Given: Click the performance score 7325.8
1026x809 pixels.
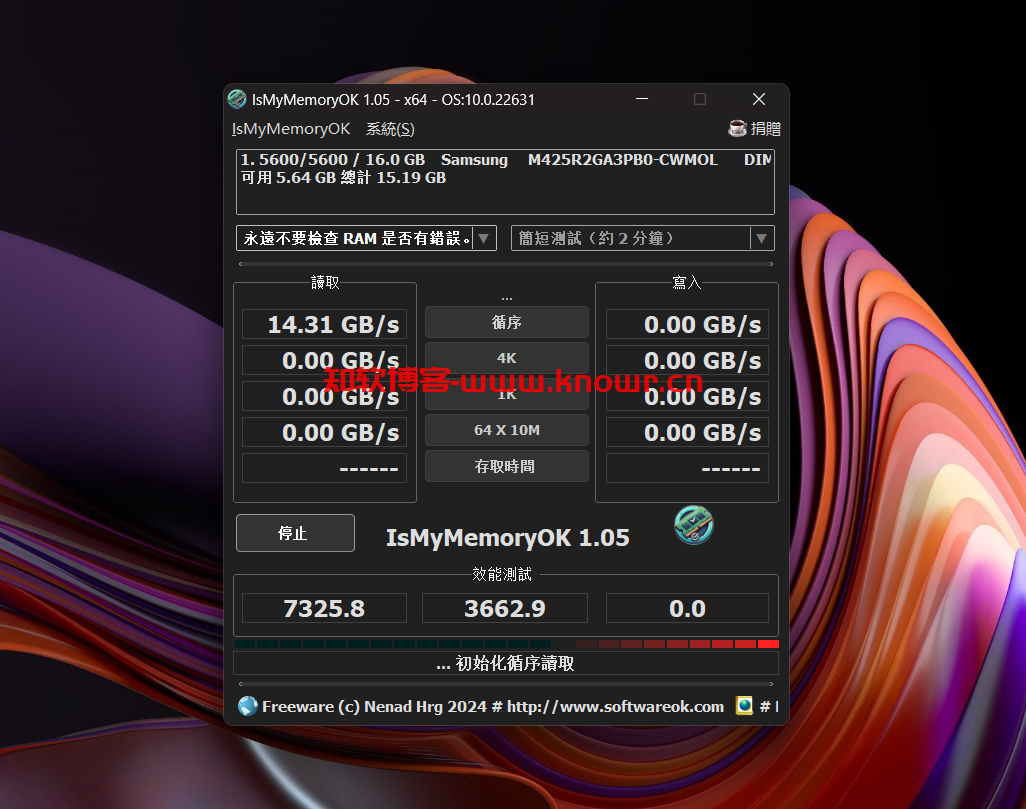Looking at the screenshot, I should (325, 608).
